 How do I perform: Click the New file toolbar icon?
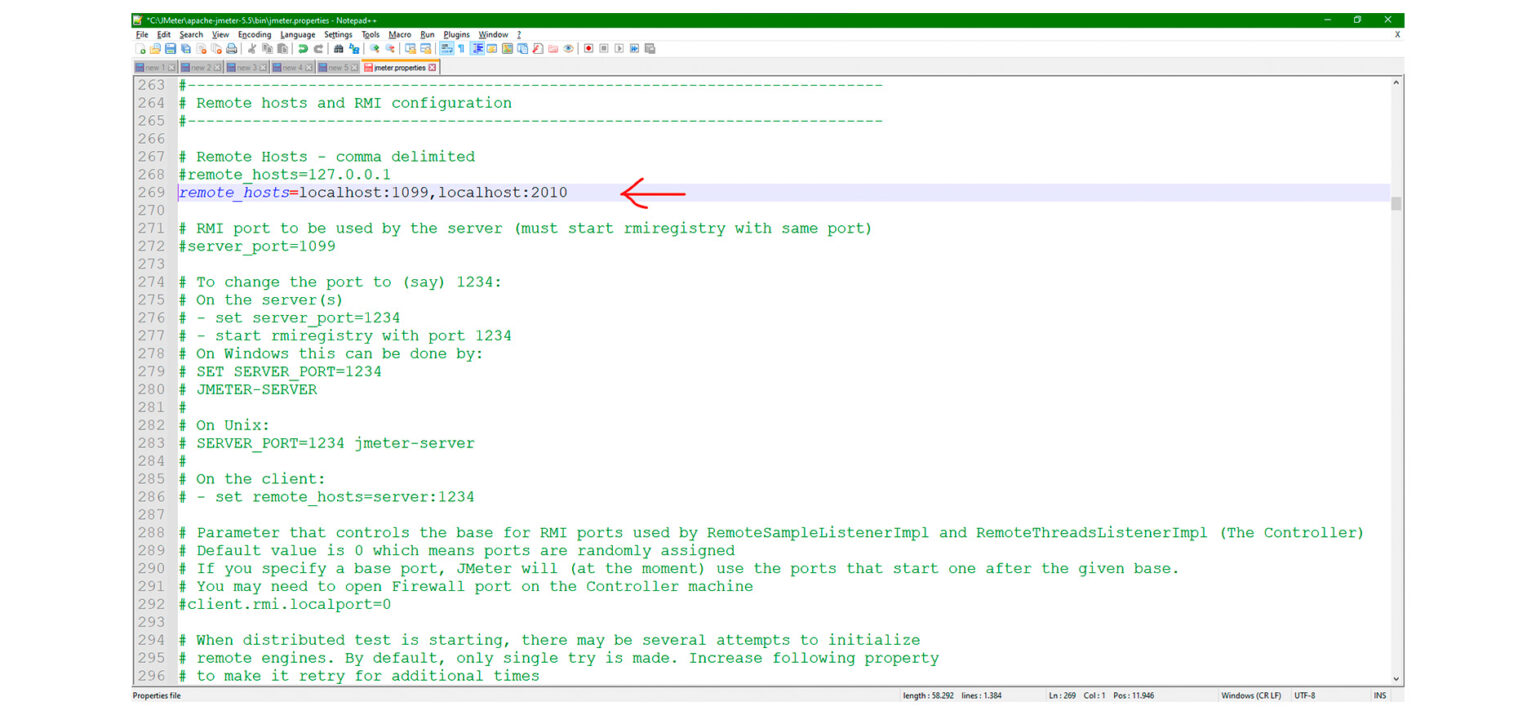[x=142, y=48]
